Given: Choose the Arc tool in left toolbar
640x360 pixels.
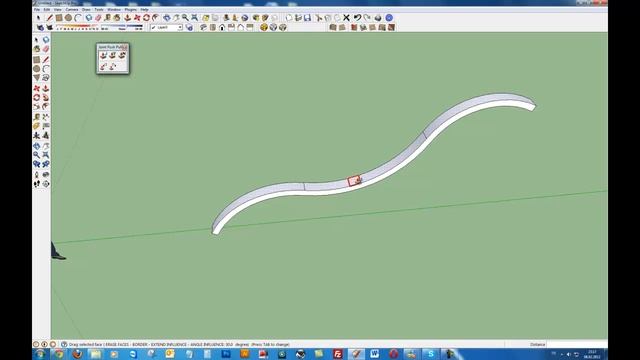Looking at the screenshot, I should [46, 69].
